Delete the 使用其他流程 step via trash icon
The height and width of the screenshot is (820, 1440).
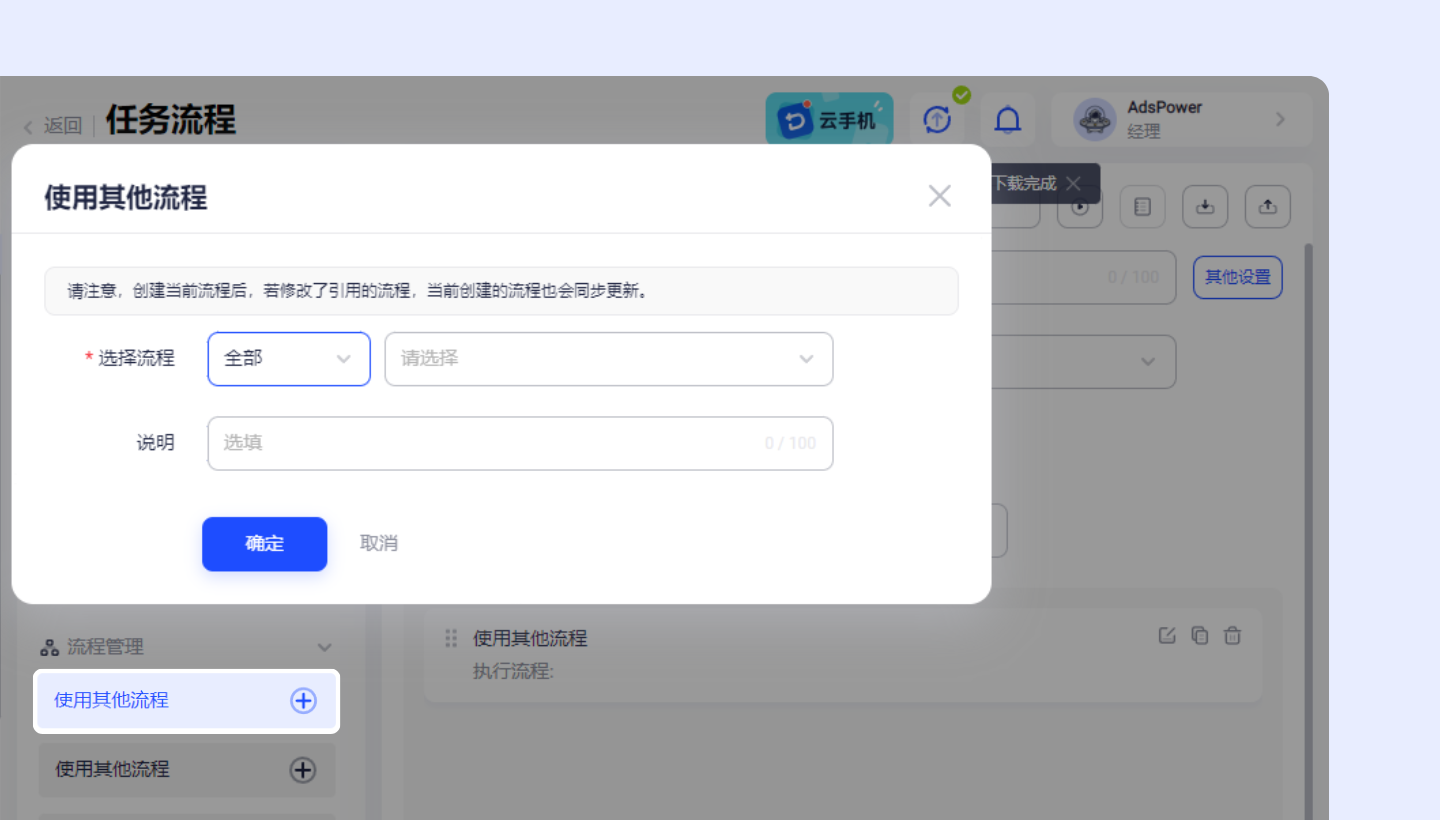[x=1233, y=636]
